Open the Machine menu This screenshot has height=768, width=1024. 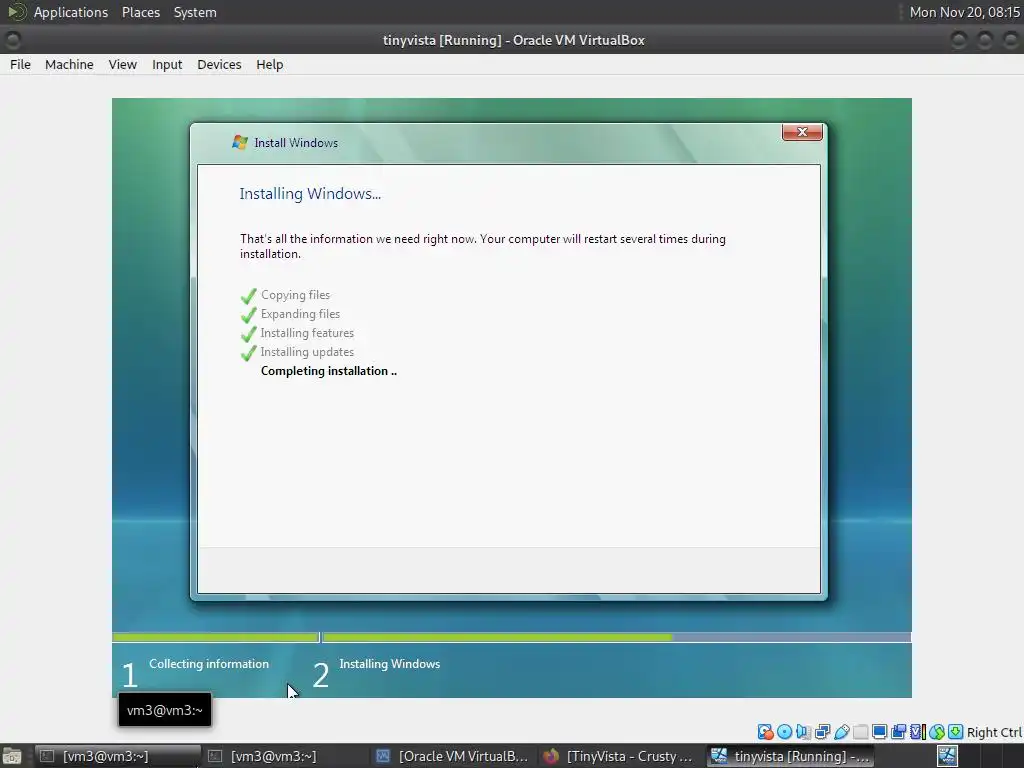click(x=69, y=65)
